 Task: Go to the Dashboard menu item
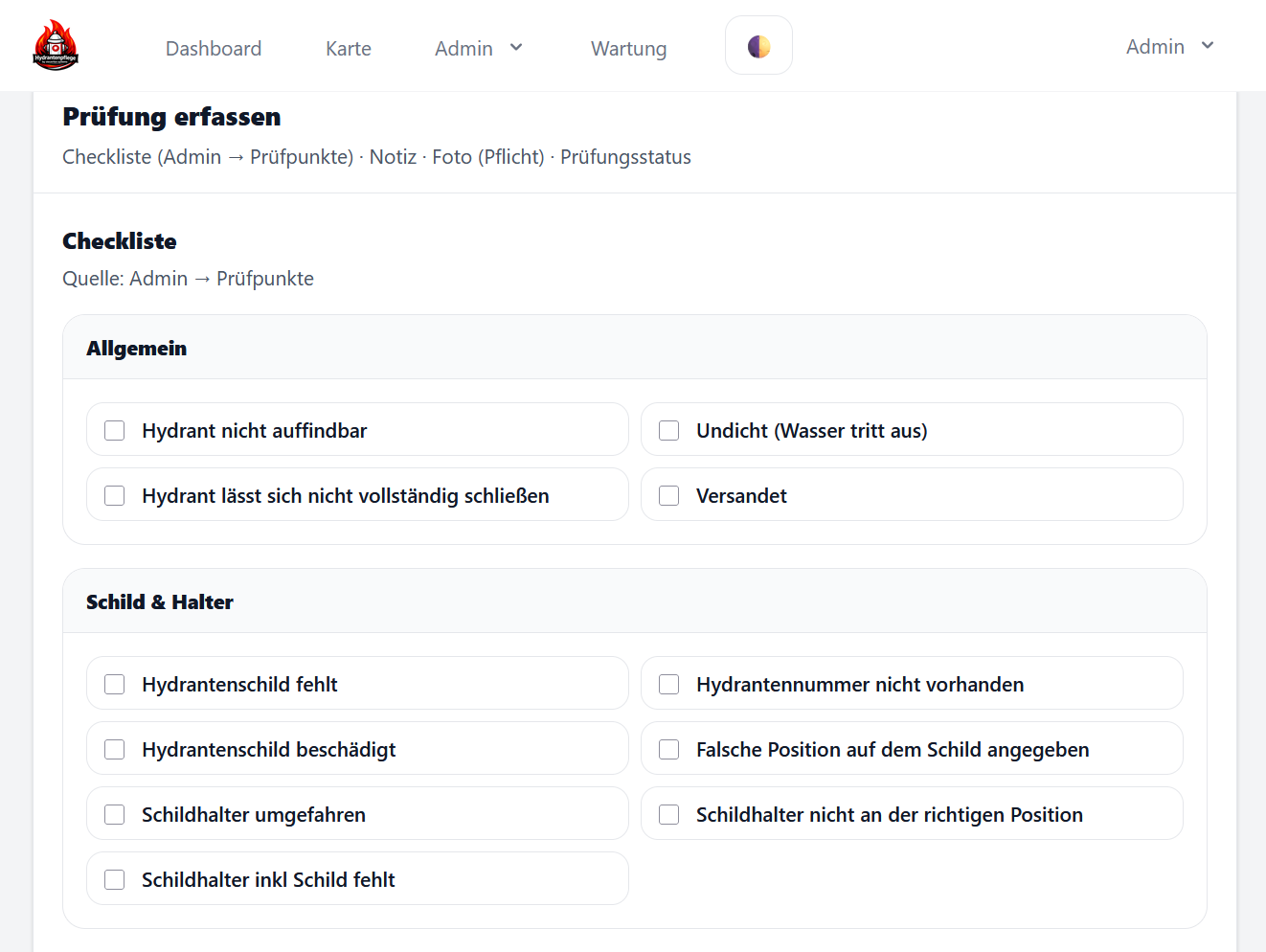tap(214, 48)
